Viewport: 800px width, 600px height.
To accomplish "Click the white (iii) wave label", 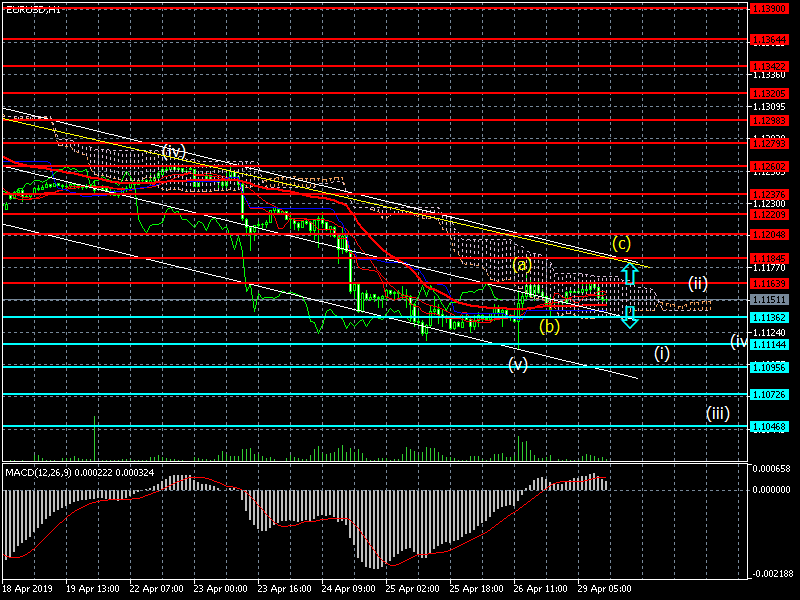I will [717, 413].
